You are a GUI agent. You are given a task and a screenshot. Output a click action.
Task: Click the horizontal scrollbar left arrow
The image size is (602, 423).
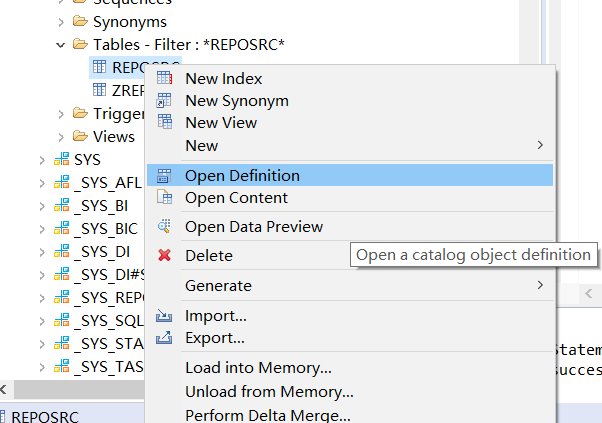(4, 390)
